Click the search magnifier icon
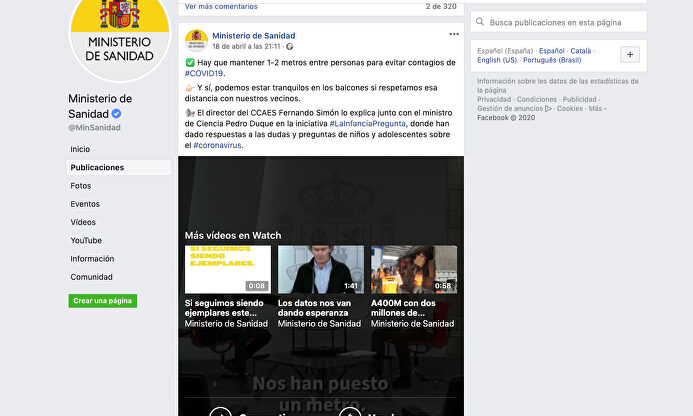Image resolution: width=693 pixels, height=416 pixels. tap(480, 22)
